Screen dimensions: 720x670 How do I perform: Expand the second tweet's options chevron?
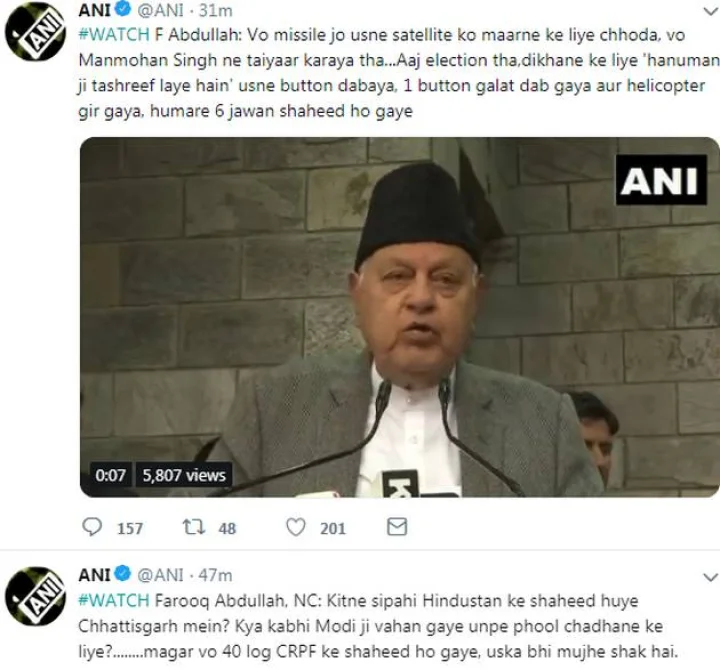(x=710, y=576)
